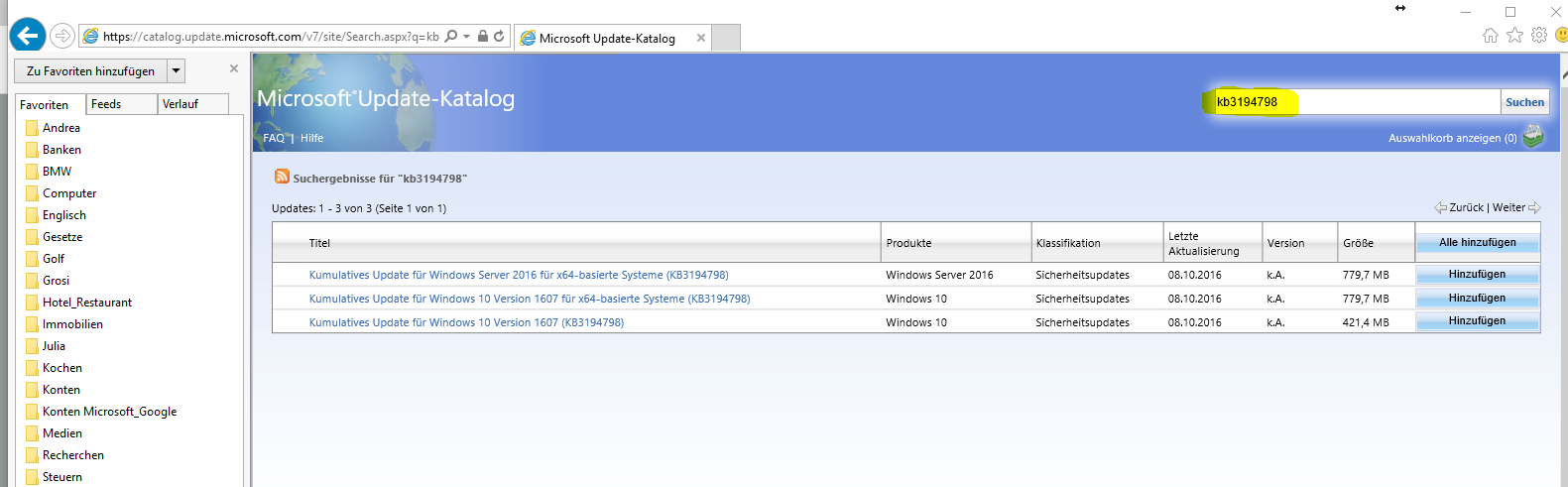Image resolution: width=1568 pixels, height=487 pixels.
Task: Click the lock security icon in address bar
Action: click(x=483, y=37)
